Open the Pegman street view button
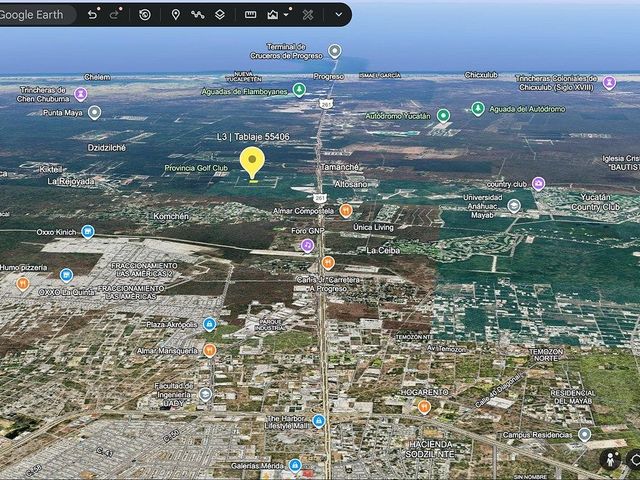This screenshot has width=640, height=480. tap(611, 459)
